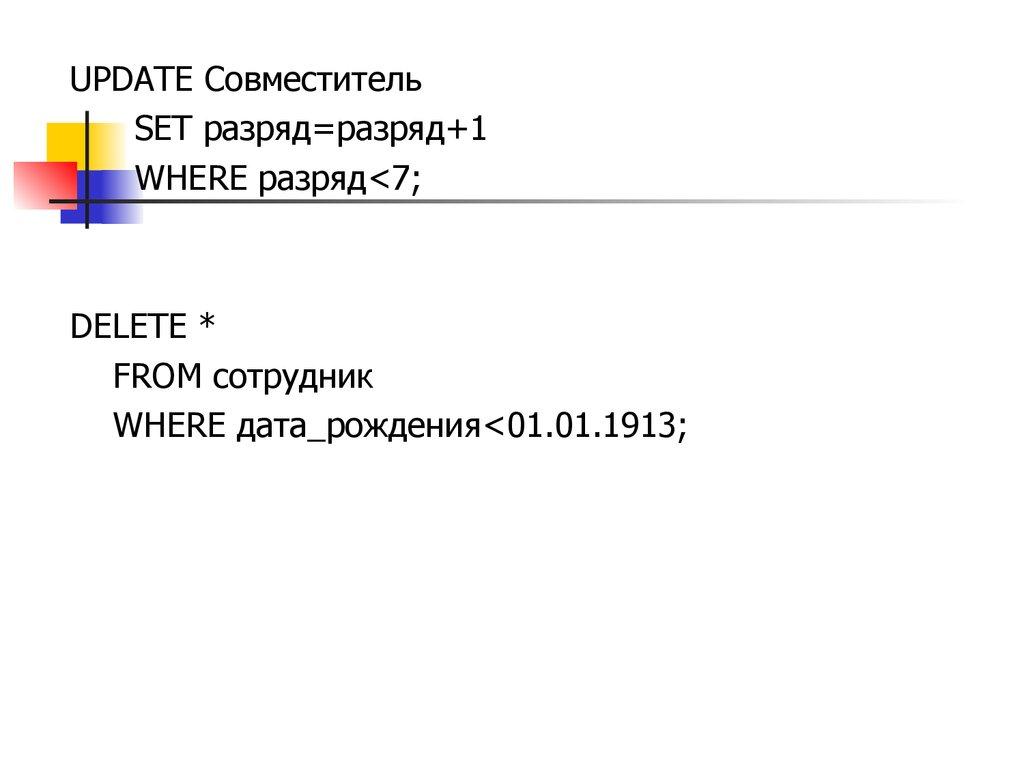This screenshot has height=768, width=1024.
Task: Click the DELETE keyword
Action: coord(128,326)
